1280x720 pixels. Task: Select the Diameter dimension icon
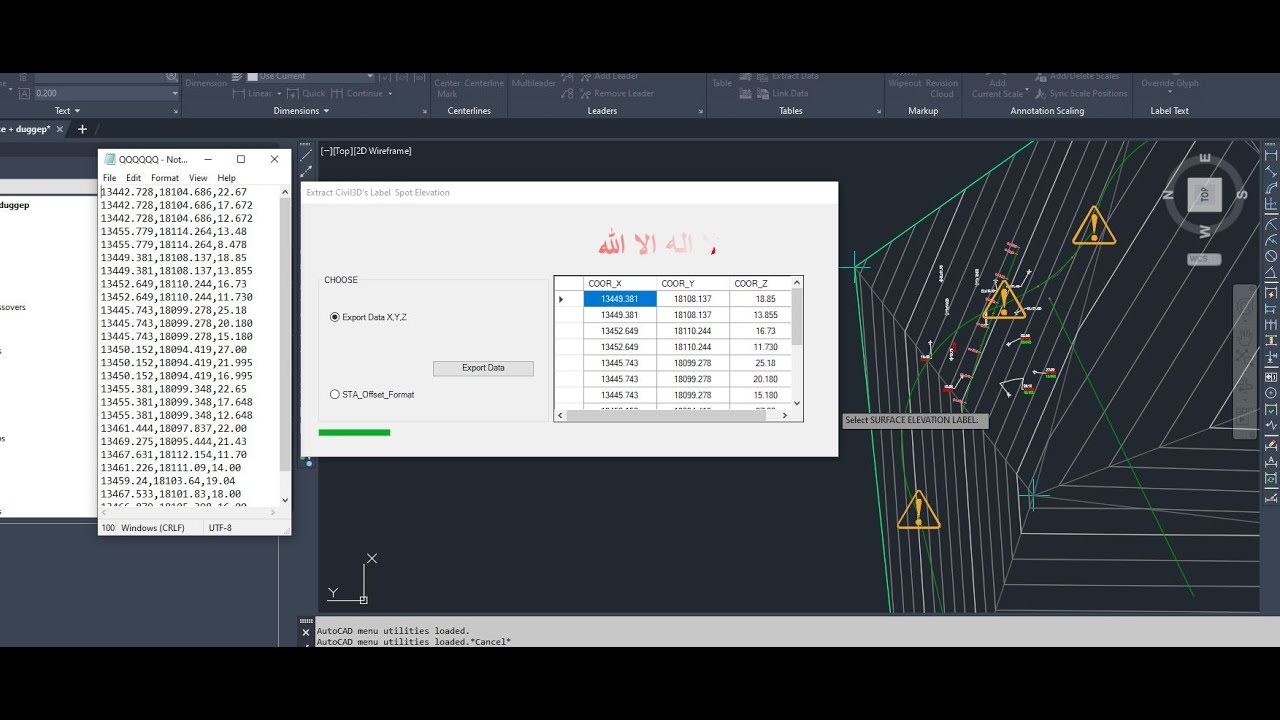click(x=1271, y=256)
